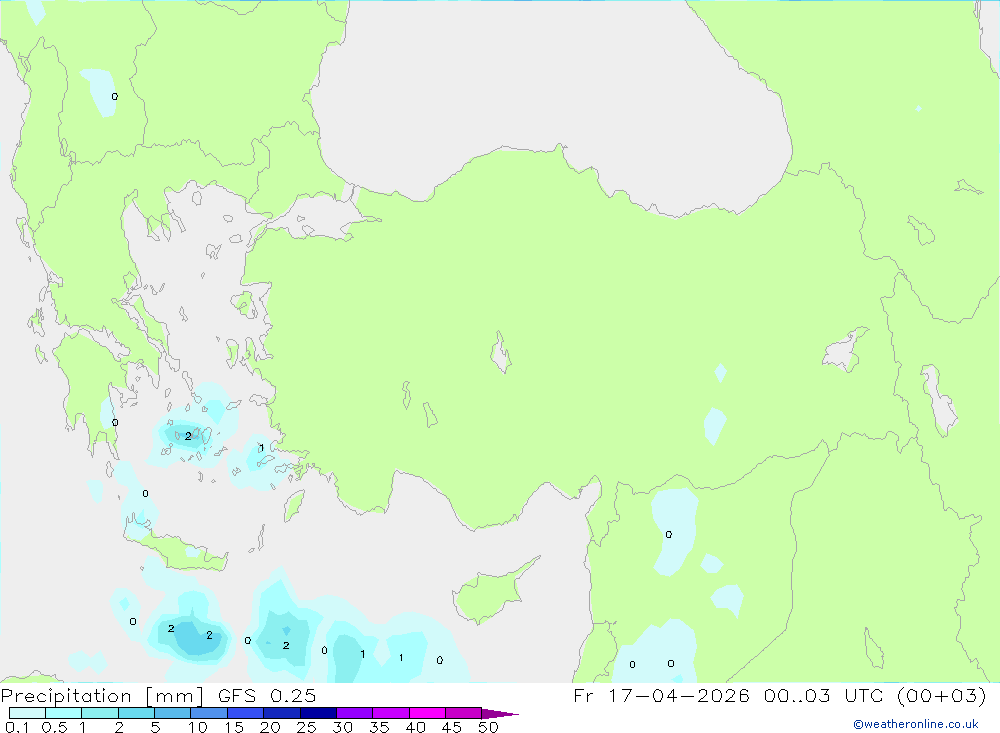The width and height of the screenshot is (1000, 733).
Task: Choose the 2–5 mm legend color swatch
Action: click(136, 713)
